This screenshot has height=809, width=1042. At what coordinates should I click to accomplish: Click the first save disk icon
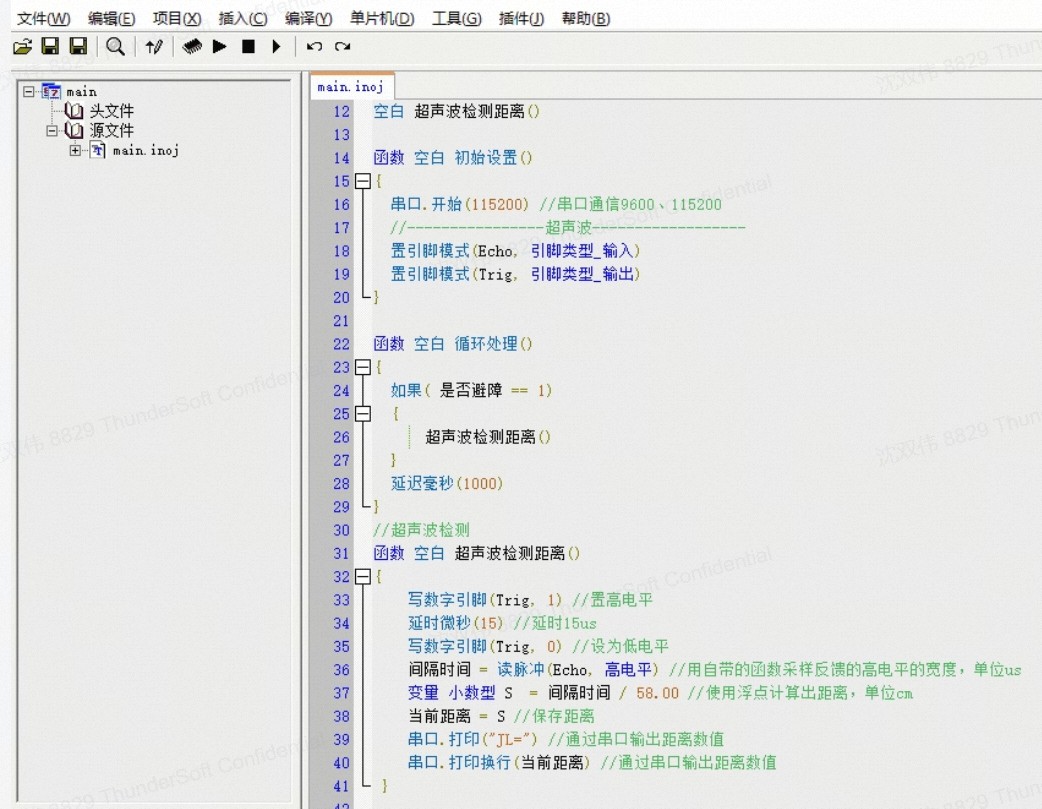click(x=51, y=46)
